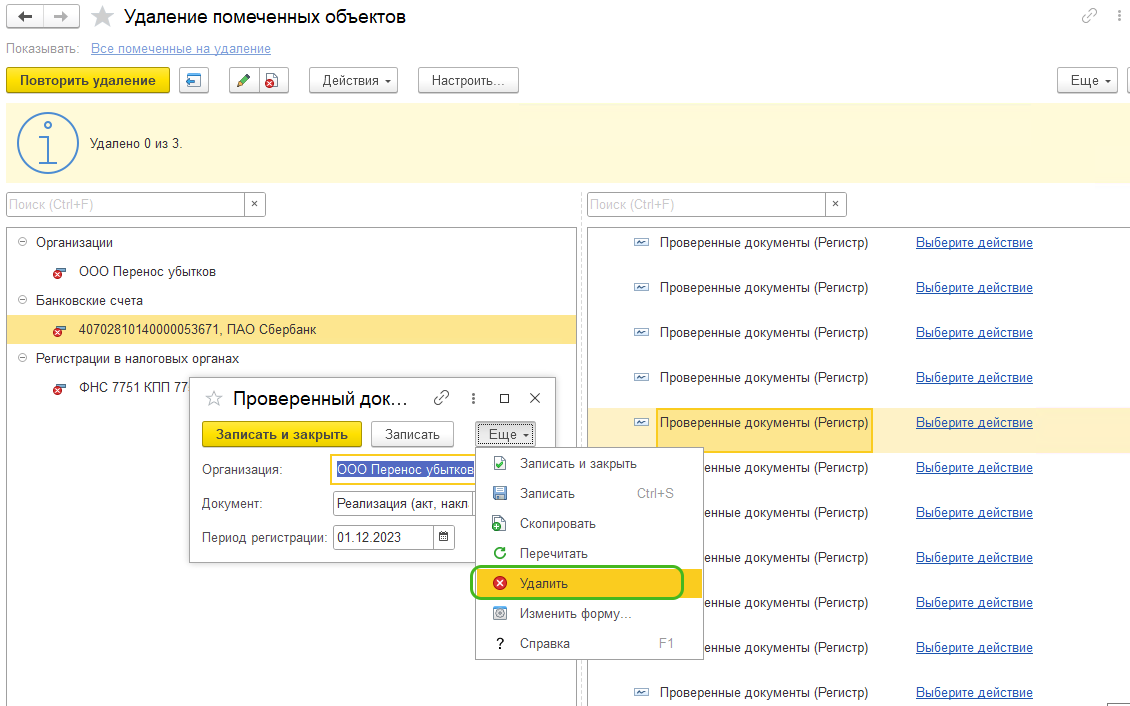Click the green pencil edit icon
The image size is (1130, 706).
click(x=243, y=81)
